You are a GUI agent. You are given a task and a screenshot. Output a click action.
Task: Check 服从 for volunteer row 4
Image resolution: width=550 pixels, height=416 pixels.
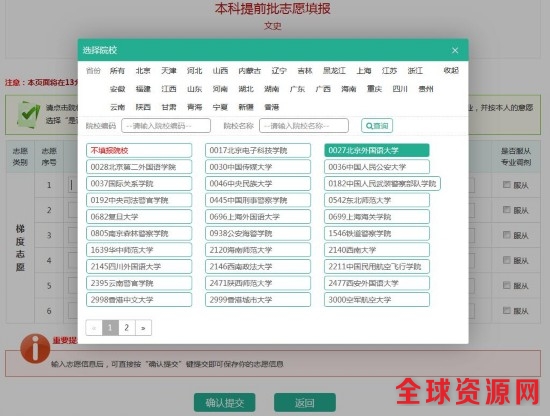(506, 260)
